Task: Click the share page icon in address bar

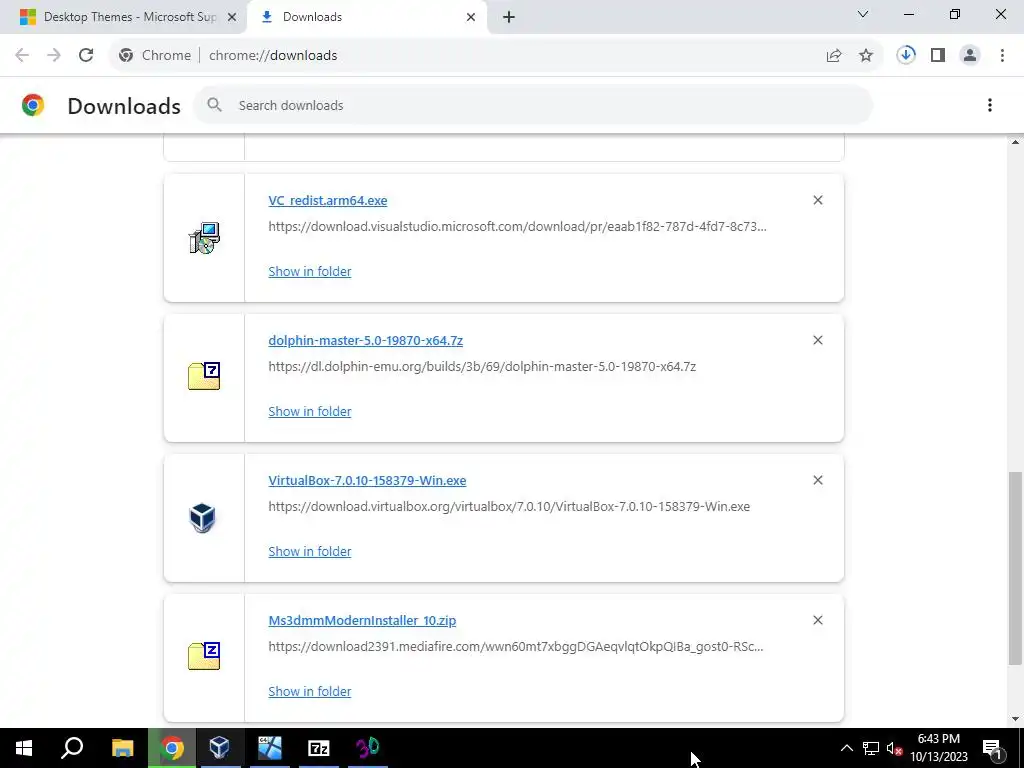Action: (x=834, y=56)
